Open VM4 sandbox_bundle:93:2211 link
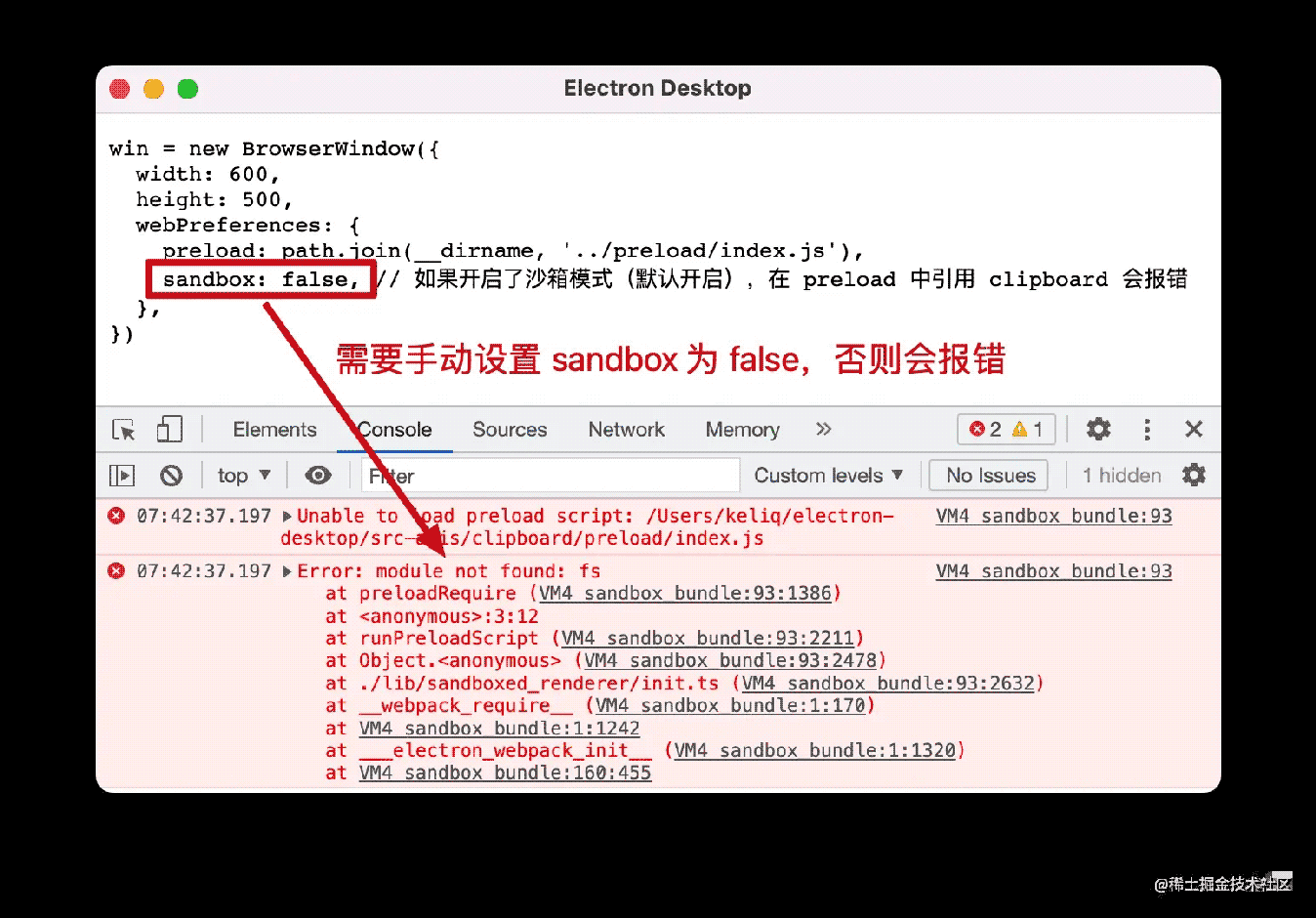This screenshot has width=1316, height=918. tap(708, 639)
